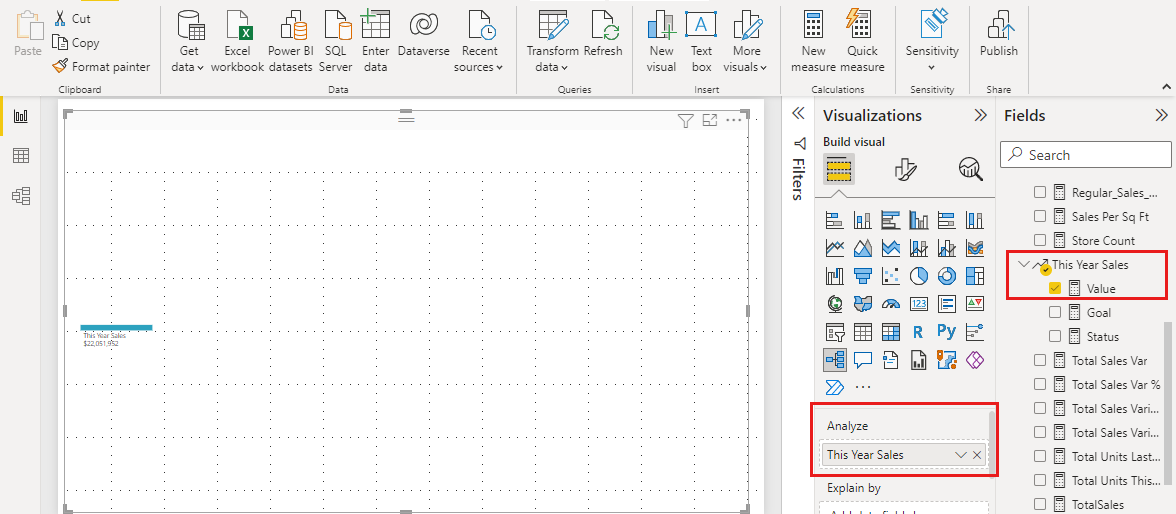Expand the Filters pane
1176x514 pixels.
pyautogui.click(x=799, y=113)
